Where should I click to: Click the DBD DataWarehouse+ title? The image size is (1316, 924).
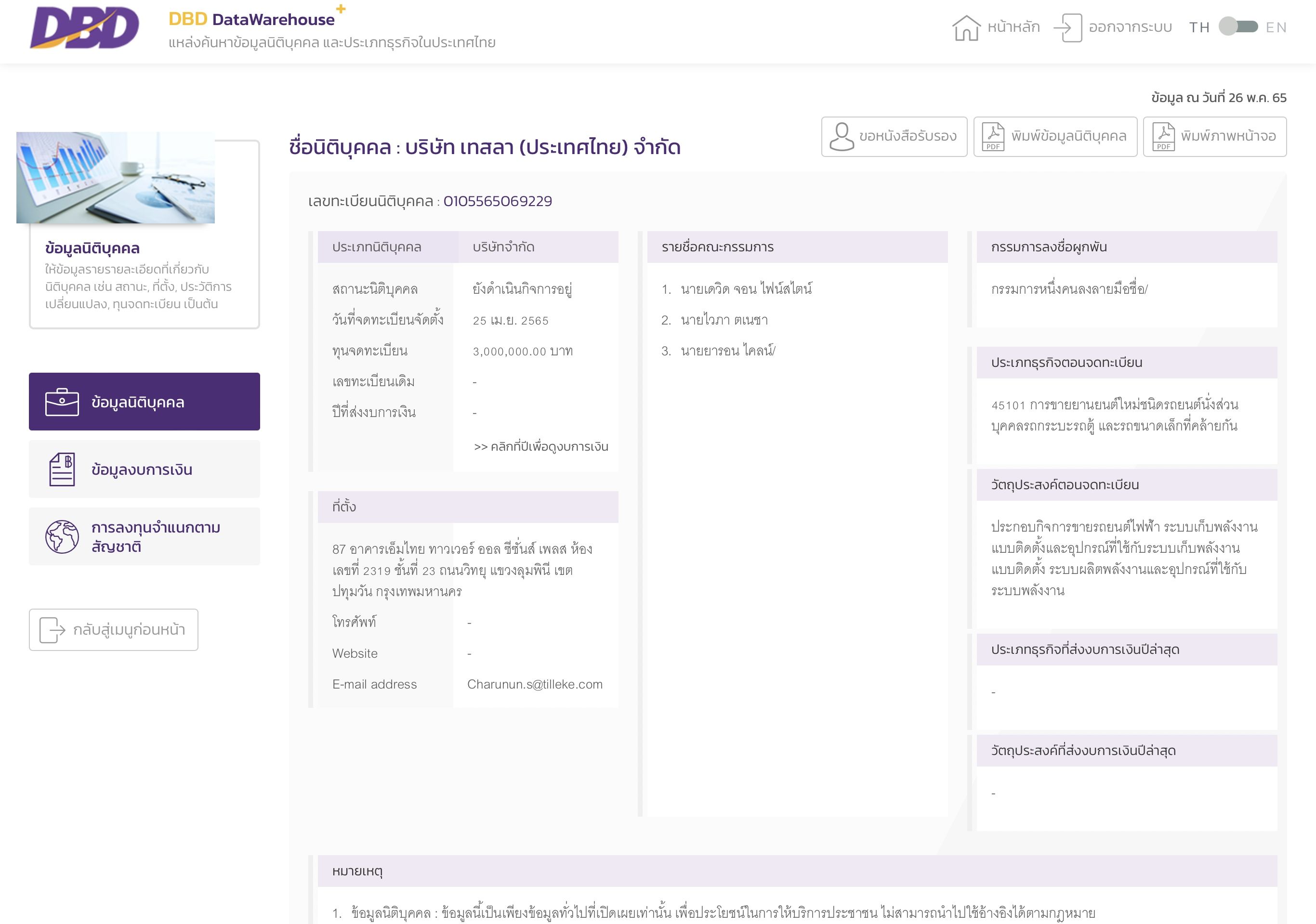(x=256, y=17)
